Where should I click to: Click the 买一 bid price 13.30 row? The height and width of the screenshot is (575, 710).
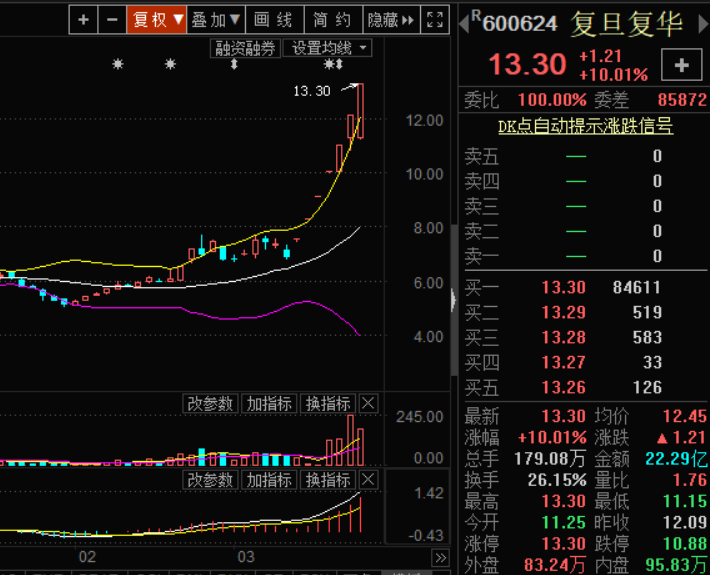click(x=584, y=288)
